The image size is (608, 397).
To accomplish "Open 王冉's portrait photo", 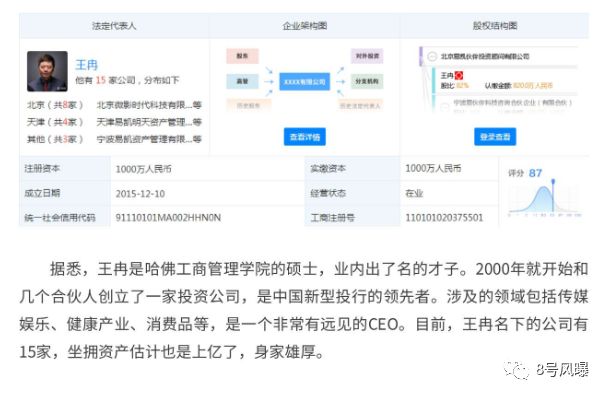I will (x=47, y=71).
